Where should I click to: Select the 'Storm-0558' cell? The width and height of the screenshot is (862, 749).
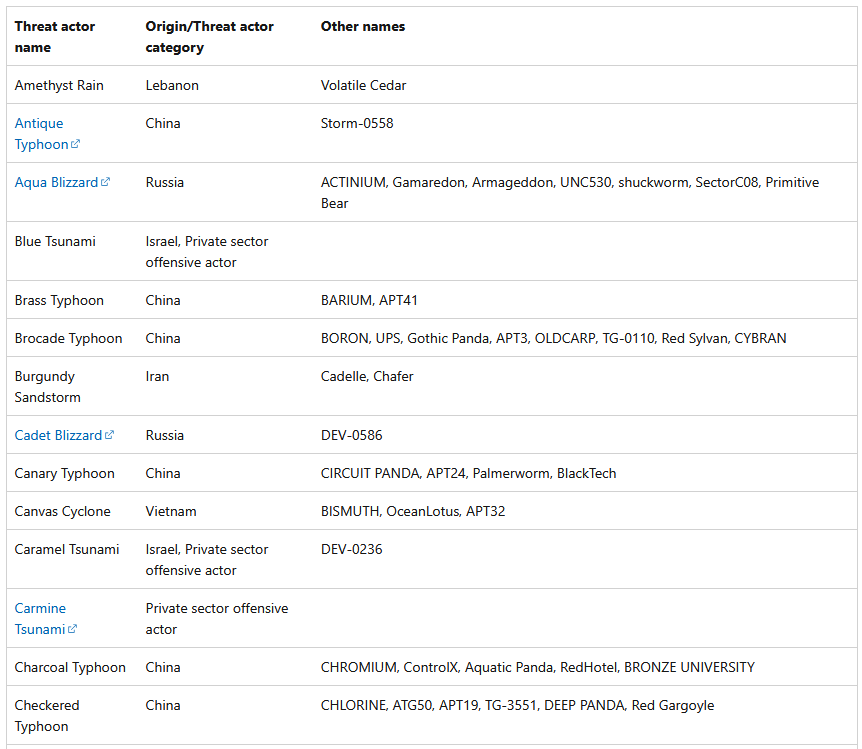357,123
